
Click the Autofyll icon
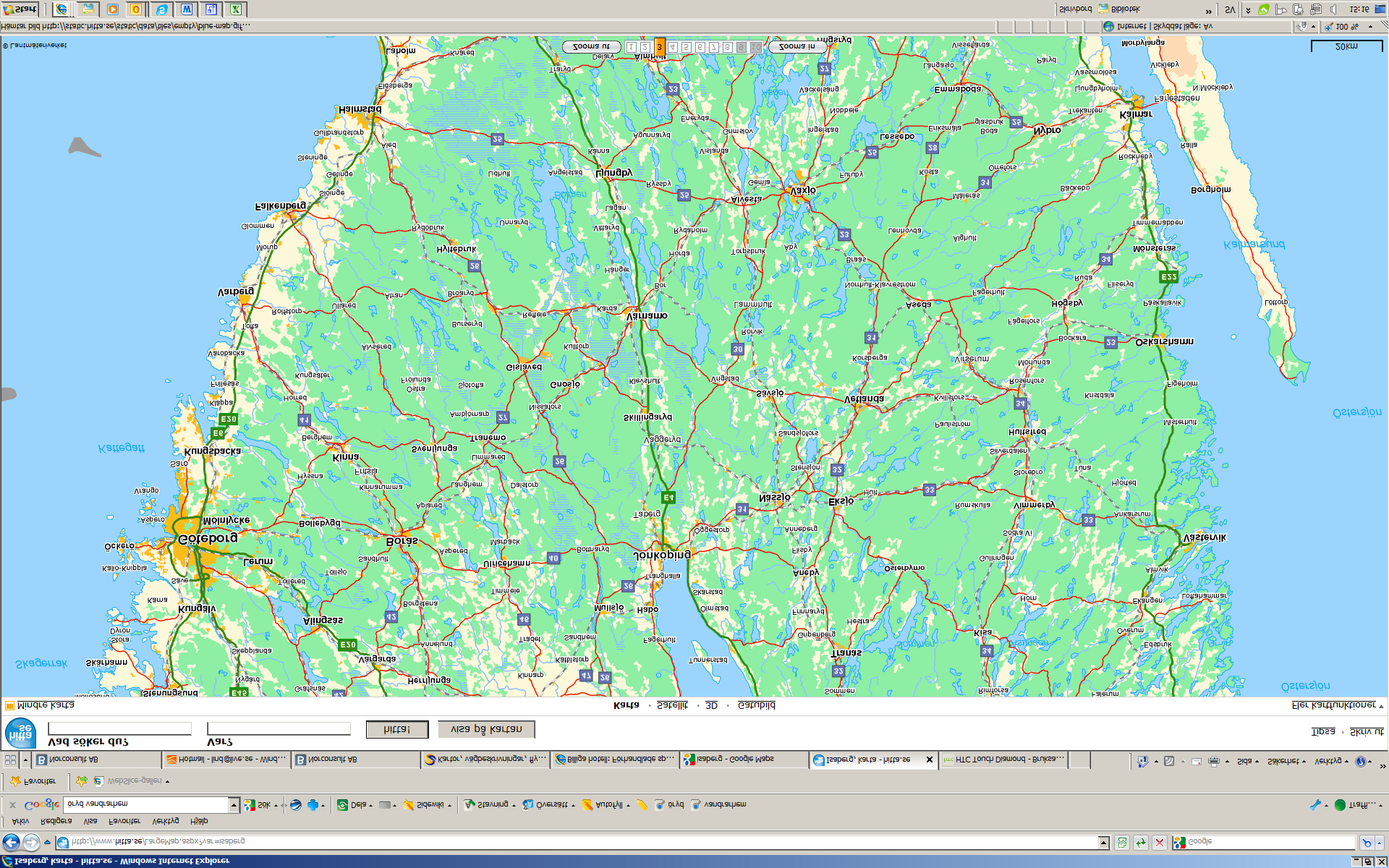point(587,804)
